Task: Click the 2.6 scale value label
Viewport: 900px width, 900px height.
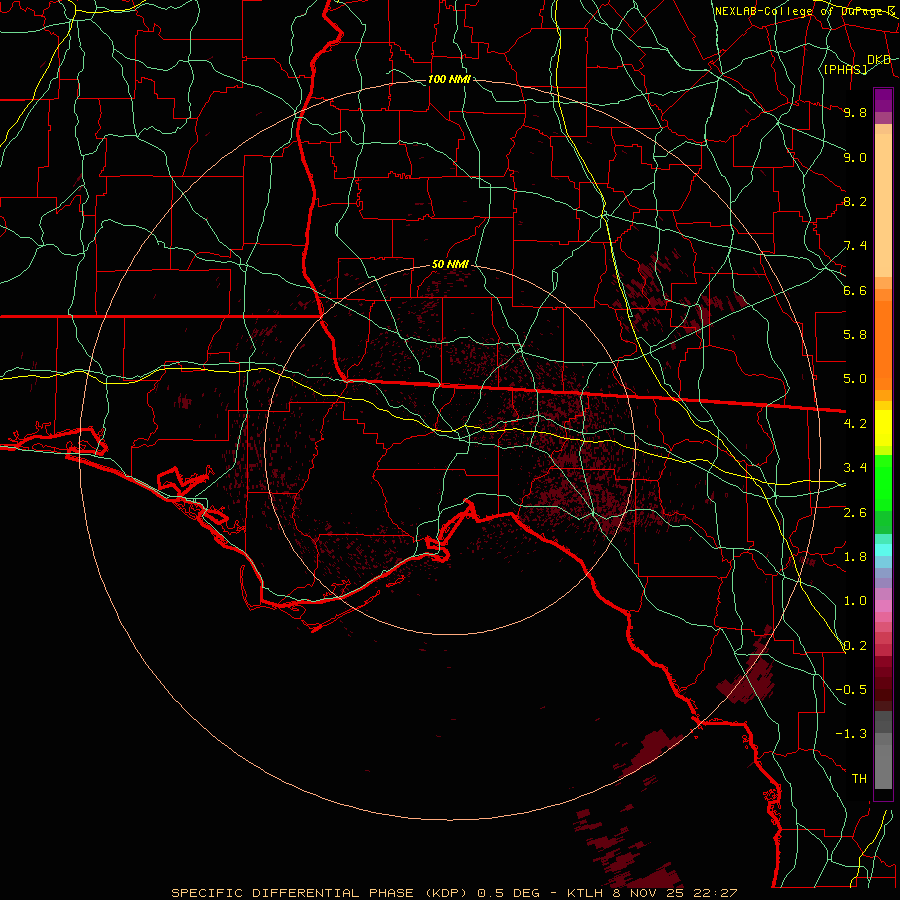Action: [855, 513]
